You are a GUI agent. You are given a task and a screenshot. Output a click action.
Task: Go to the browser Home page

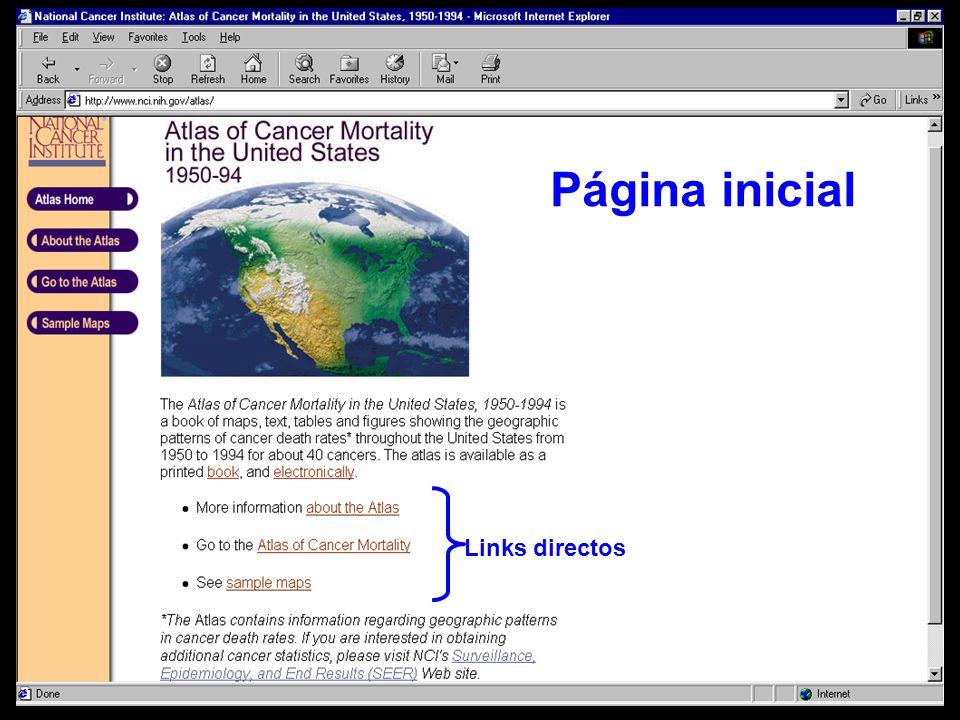(253, 69)
